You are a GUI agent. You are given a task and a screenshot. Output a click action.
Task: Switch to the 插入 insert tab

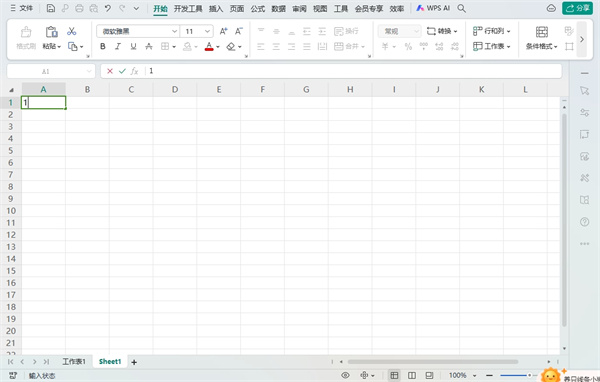[x=216, y=8]
